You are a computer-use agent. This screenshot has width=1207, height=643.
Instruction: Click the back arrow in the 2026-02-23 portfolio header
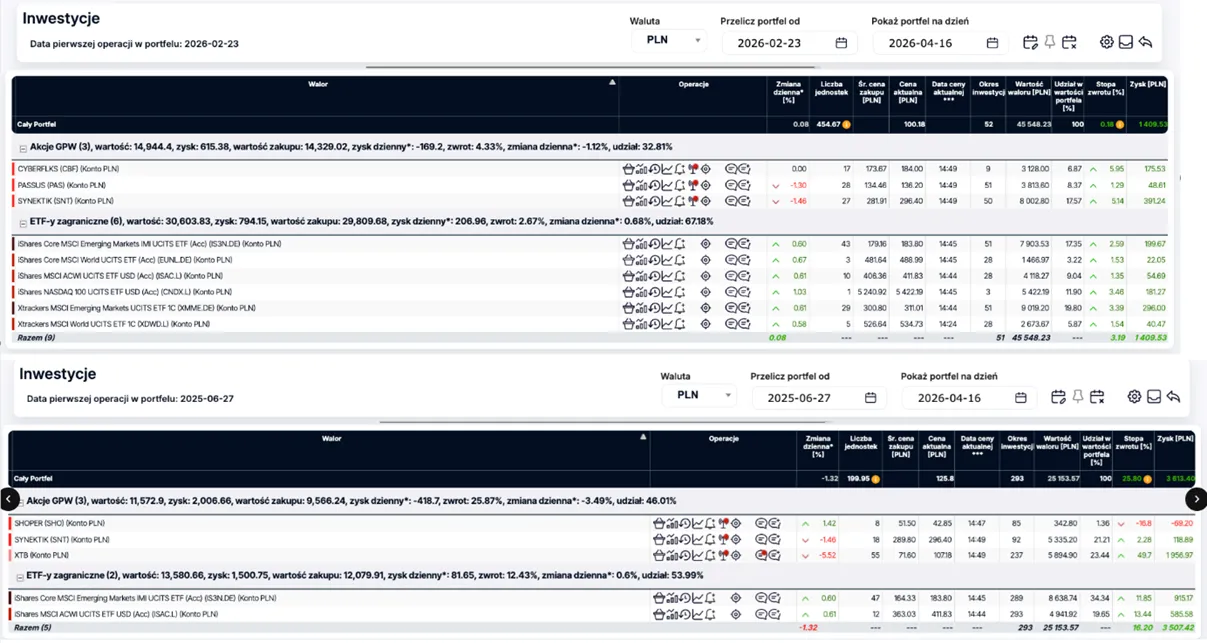click(1145, 42)
